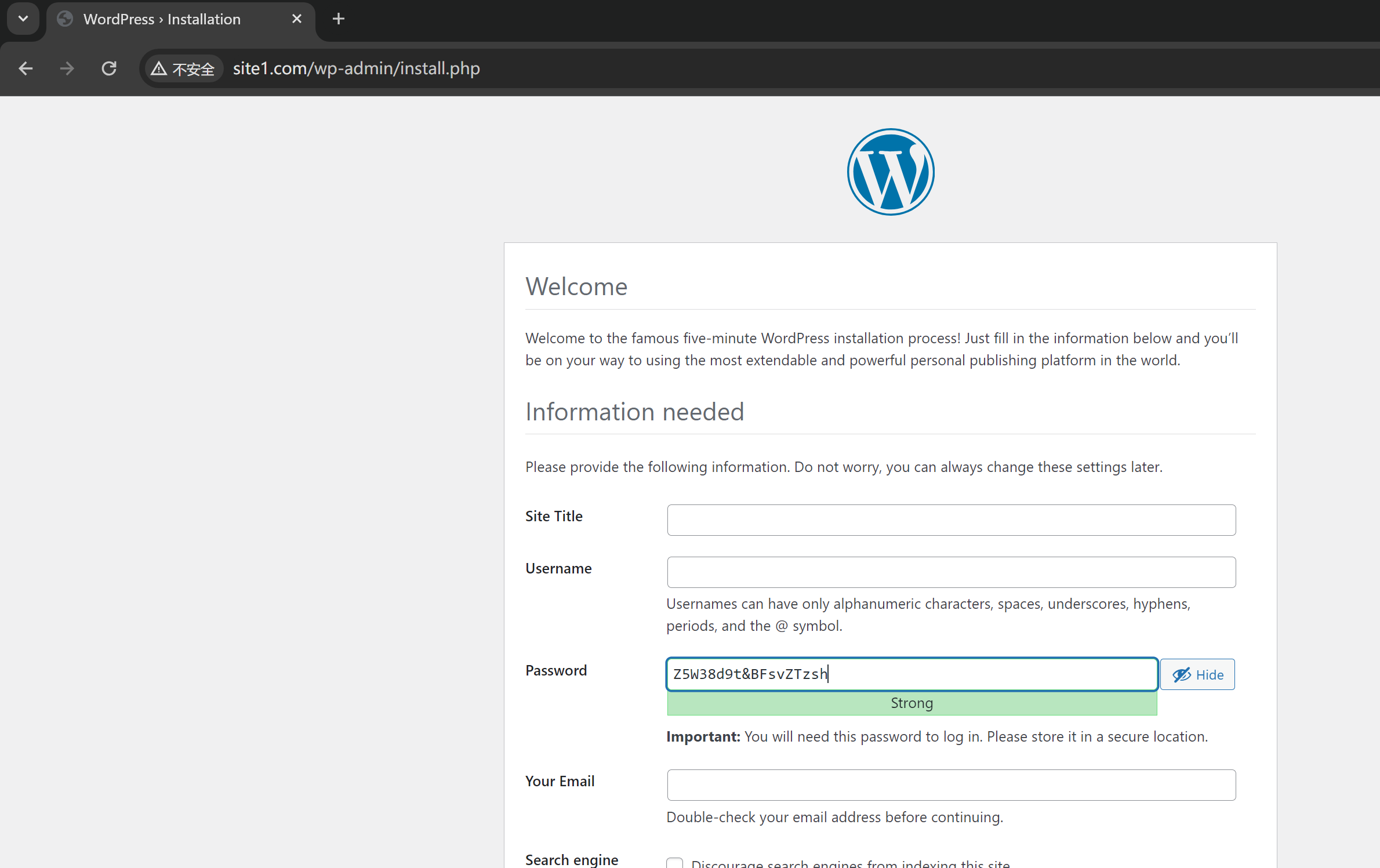
Task: Click the browser forward arrow
Action: 67,68
